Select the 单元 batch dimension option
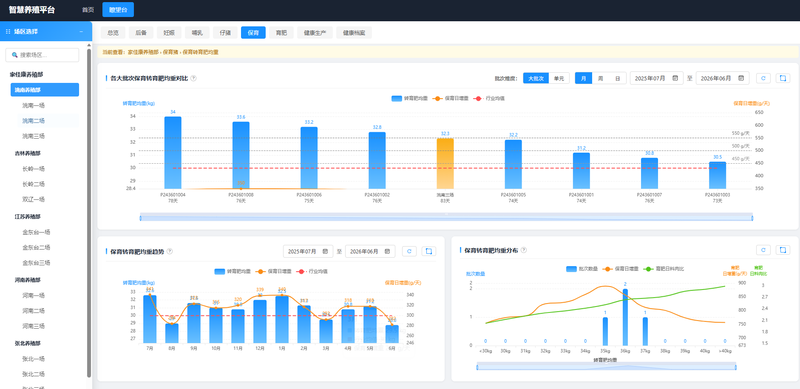 coord(559,78)
